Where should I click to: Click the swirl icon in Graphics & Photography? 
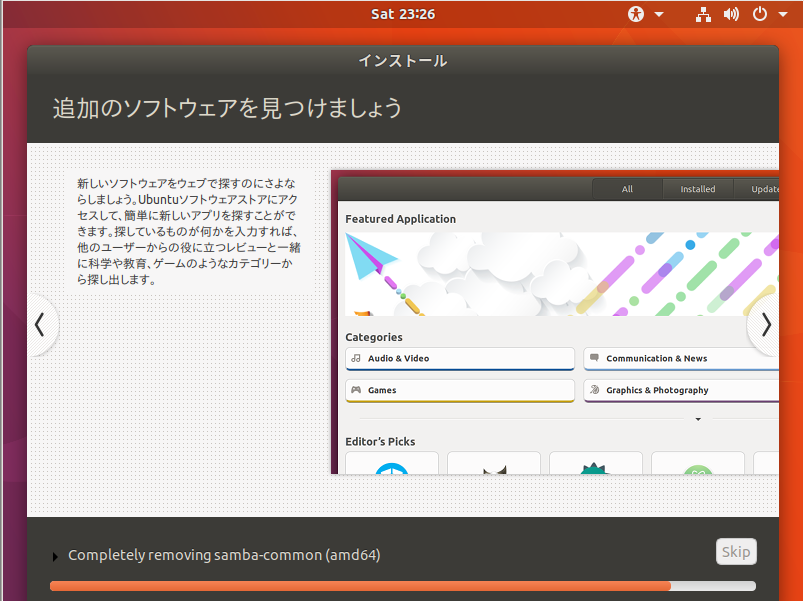click(594, 390)
